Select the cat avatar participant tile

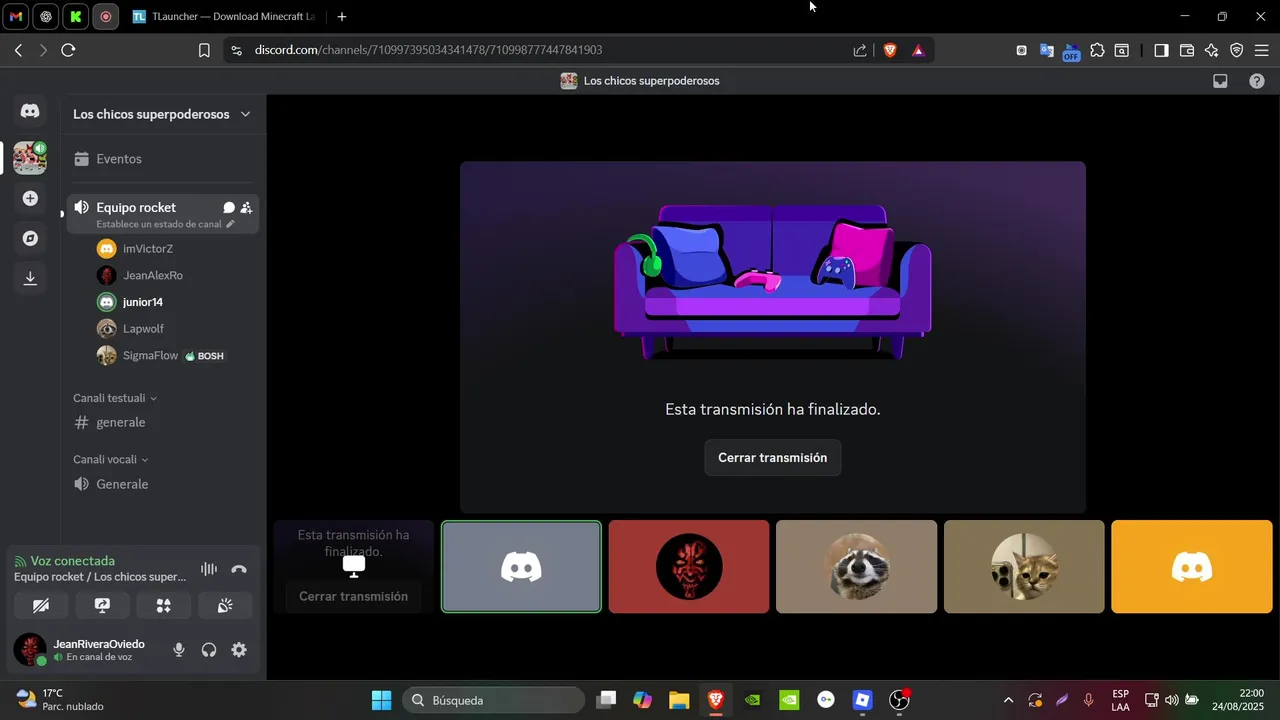coord(1024,567)
